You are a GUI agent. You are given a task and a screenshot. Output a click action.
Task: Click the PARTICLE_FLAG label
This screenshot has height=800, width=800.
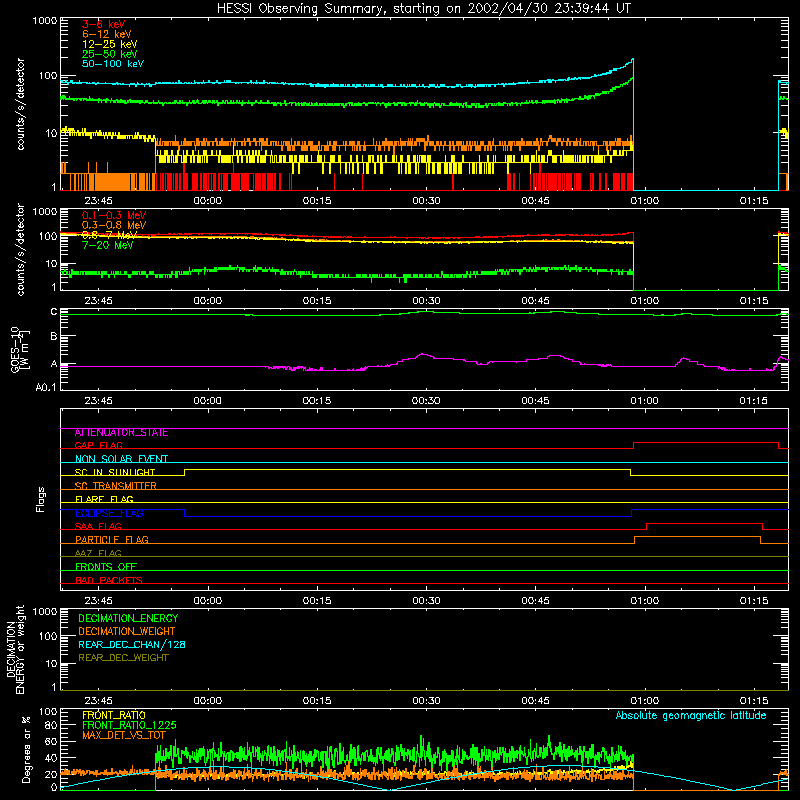pyautogui.click(x=112, y=540)
